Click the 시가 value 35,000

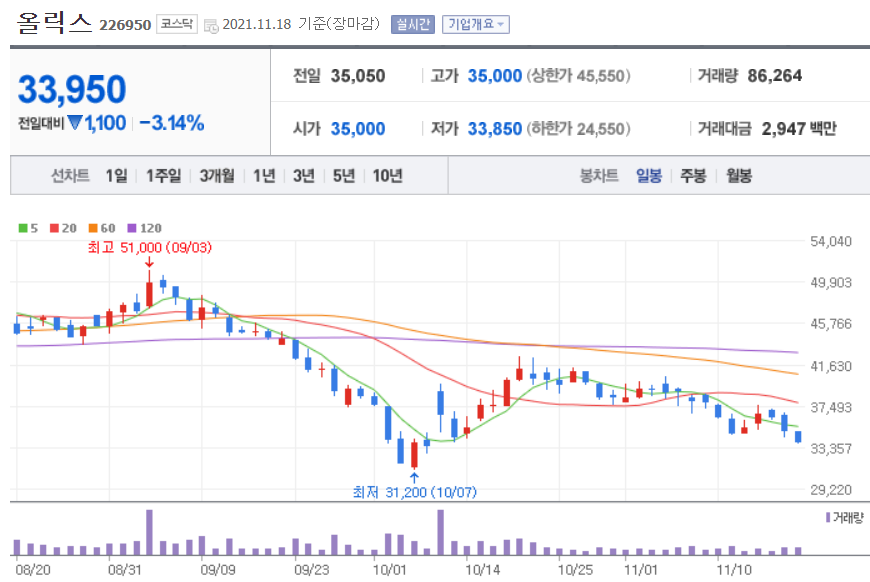tap(358, 129)
